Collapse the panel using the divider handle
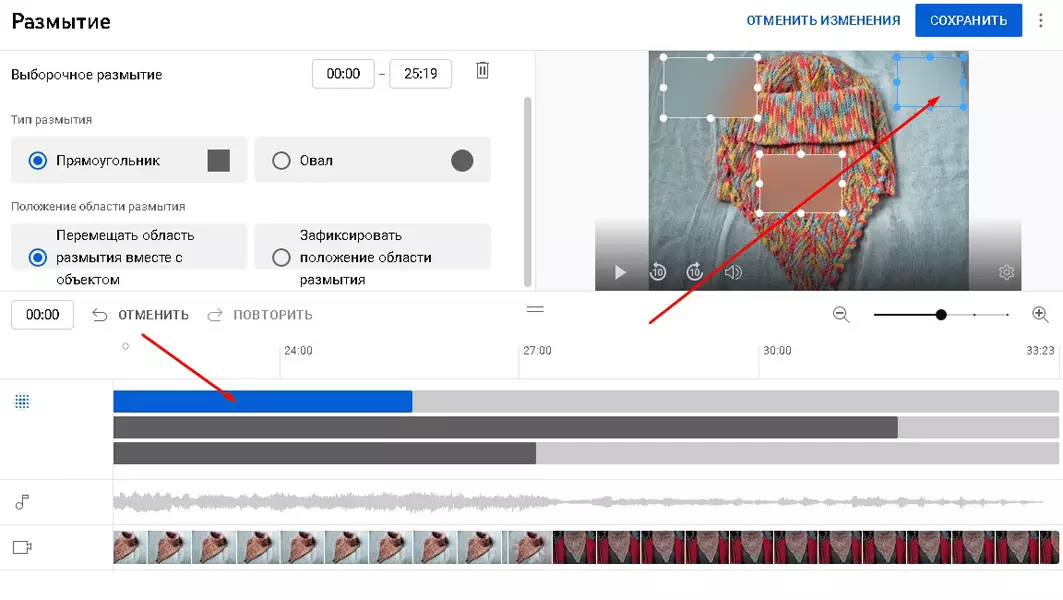This screenshot has width=1063, height=600. (535, 309)
